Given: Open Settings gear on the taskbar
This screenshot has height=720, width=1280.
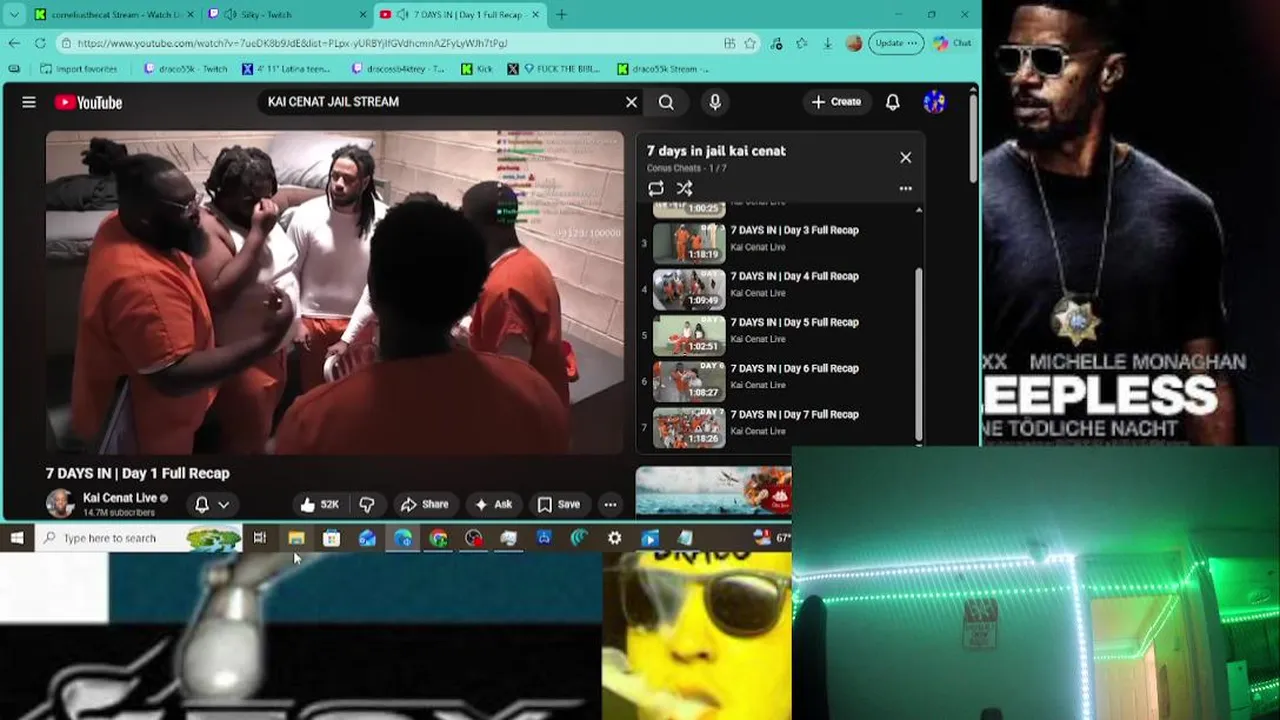Looking at the screenshot, I should click(614, 538).
